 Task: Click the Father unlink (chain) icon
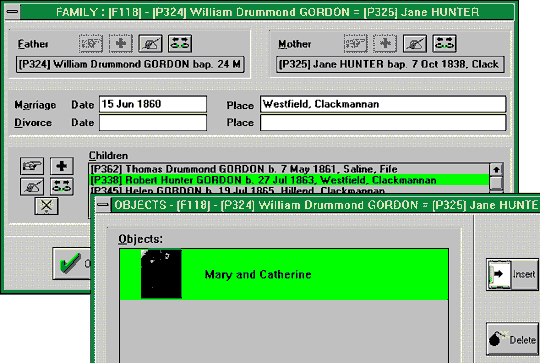180,44
